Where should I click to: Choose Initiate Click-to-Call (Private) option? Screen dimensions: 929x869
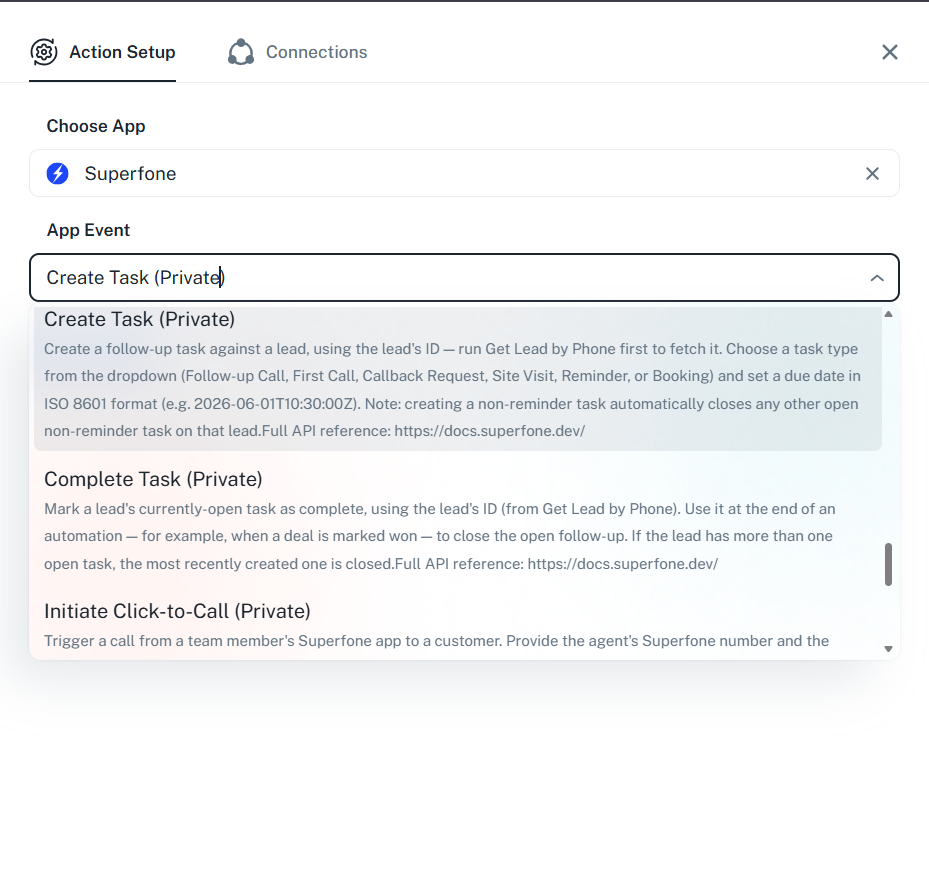pos(458,626)
